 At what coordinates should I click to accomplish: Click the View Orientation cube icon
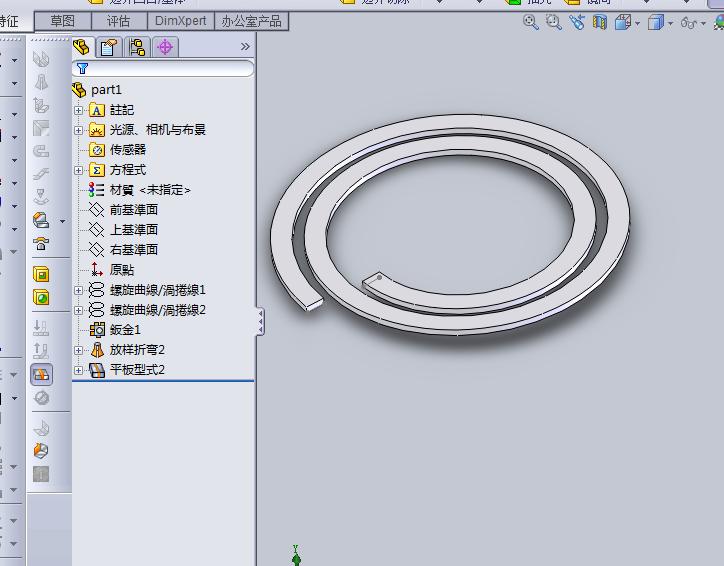pos(623,22)
